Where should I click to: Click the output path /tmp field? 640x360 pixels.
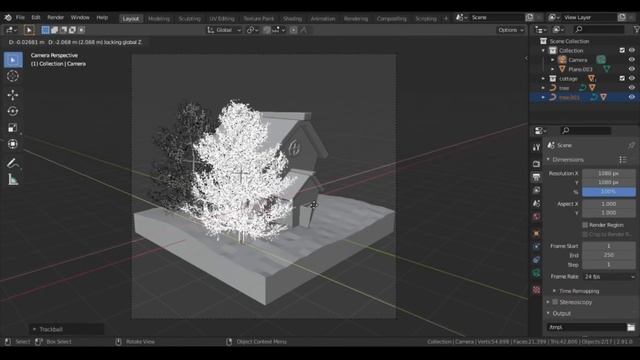586,327
